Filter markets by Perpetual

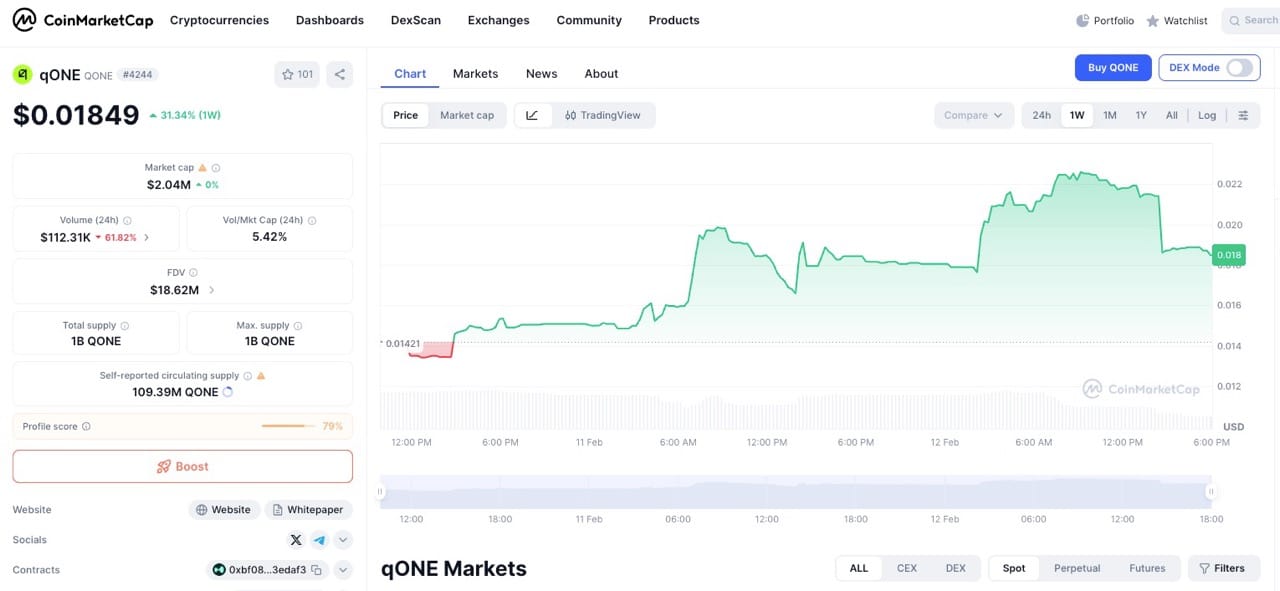coord(1077,568)
